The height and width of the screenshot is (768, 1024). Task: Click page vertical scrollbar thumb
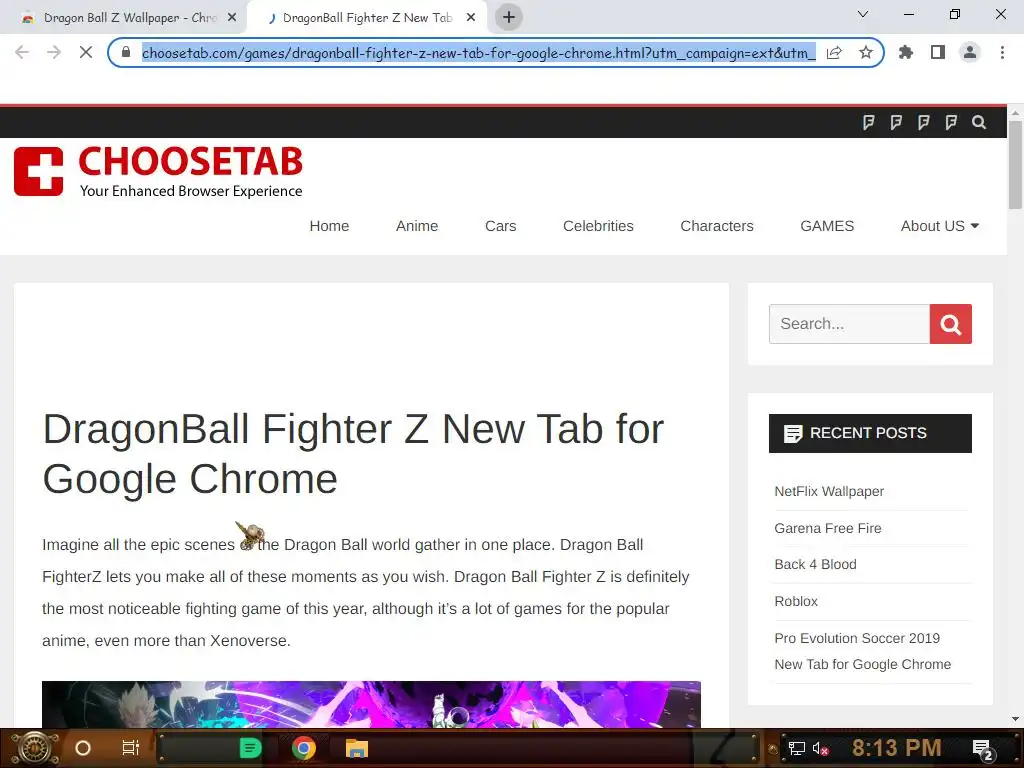(1015, 165)
